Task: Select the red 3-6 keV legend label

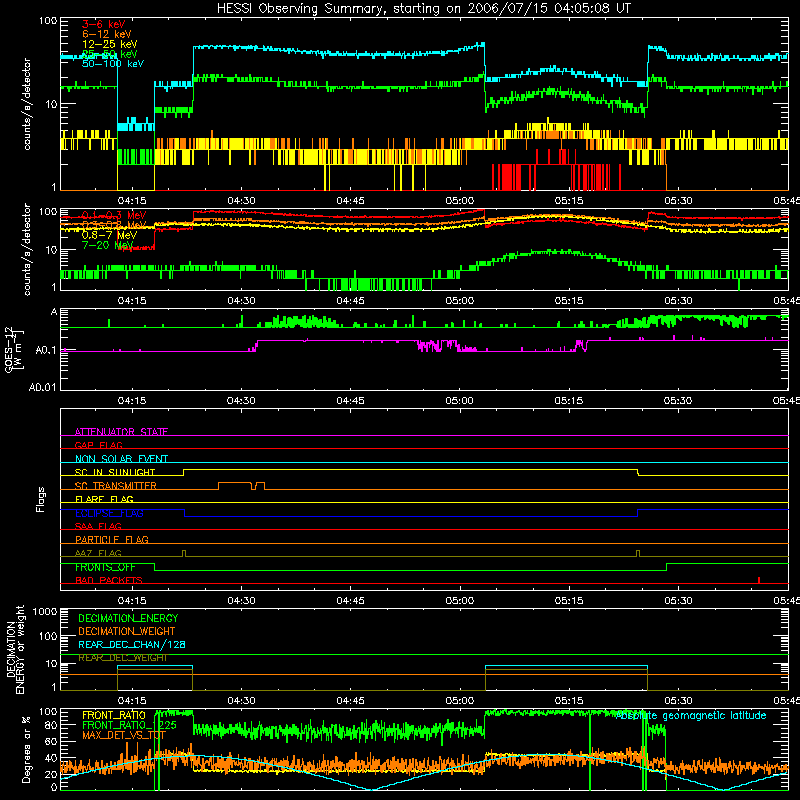Action: [103, 24]
